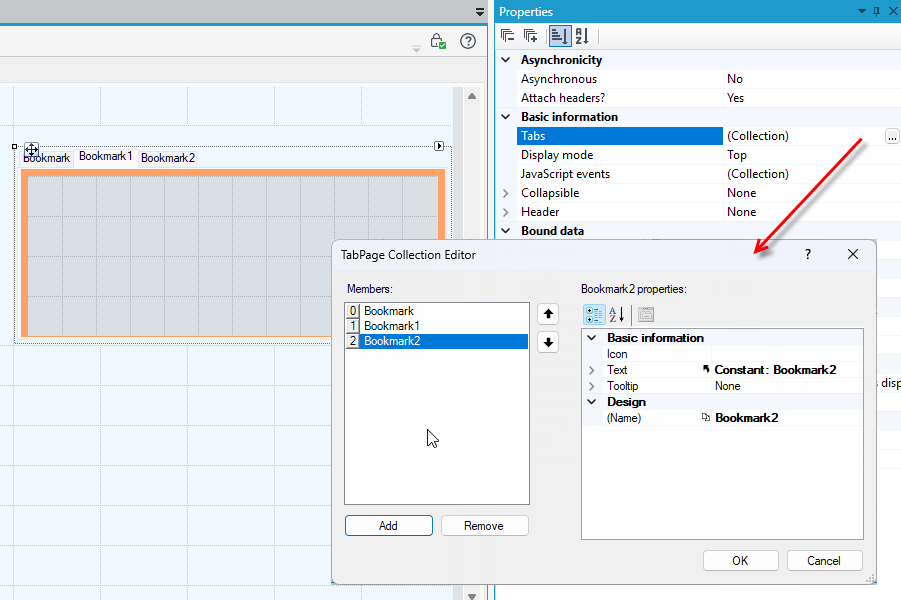Open the smart tag arrow on tab control
Screen dimensions: 901x600
pos(439,146)
